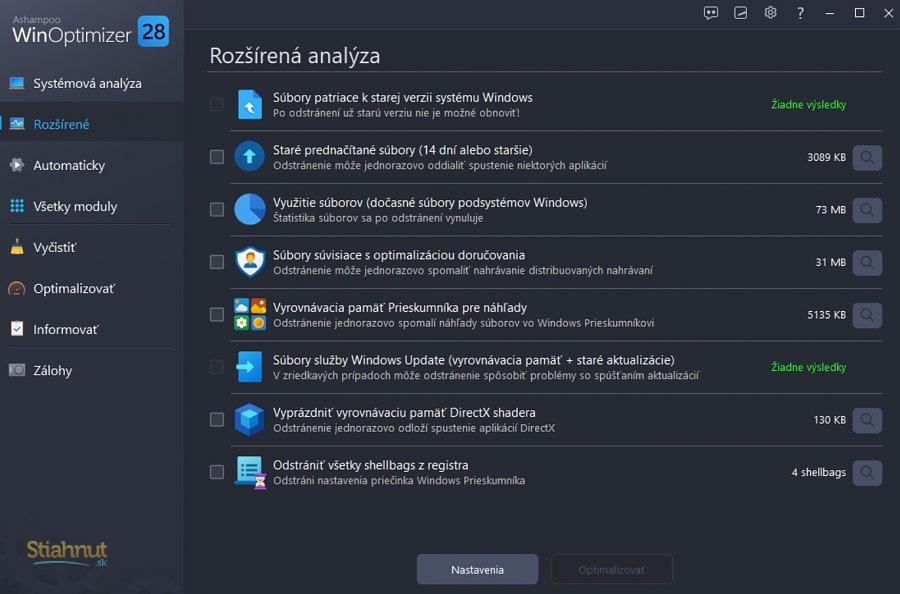Check the Windows Update files checkbox
Screen dimensions: 900x594
coord(217,367)
